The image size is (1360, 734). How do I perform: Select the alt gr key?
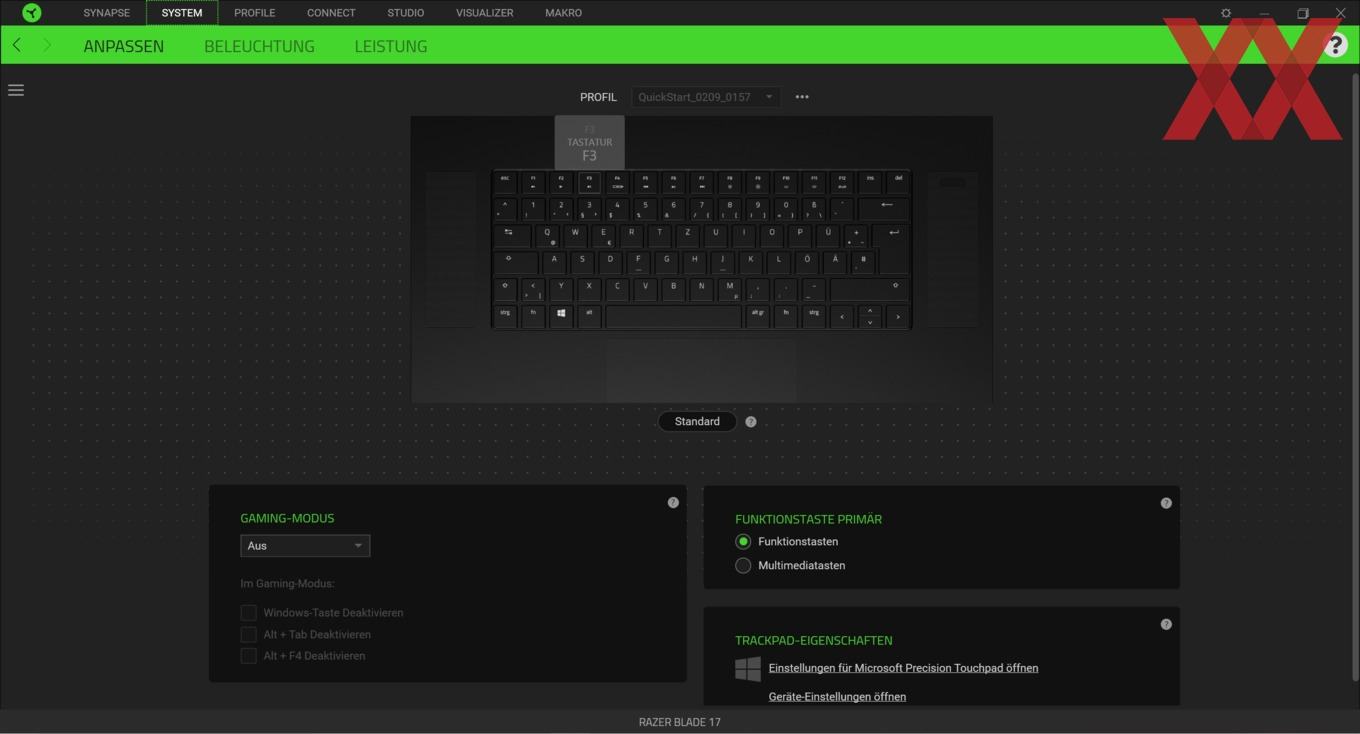click(x=757, y=316)
